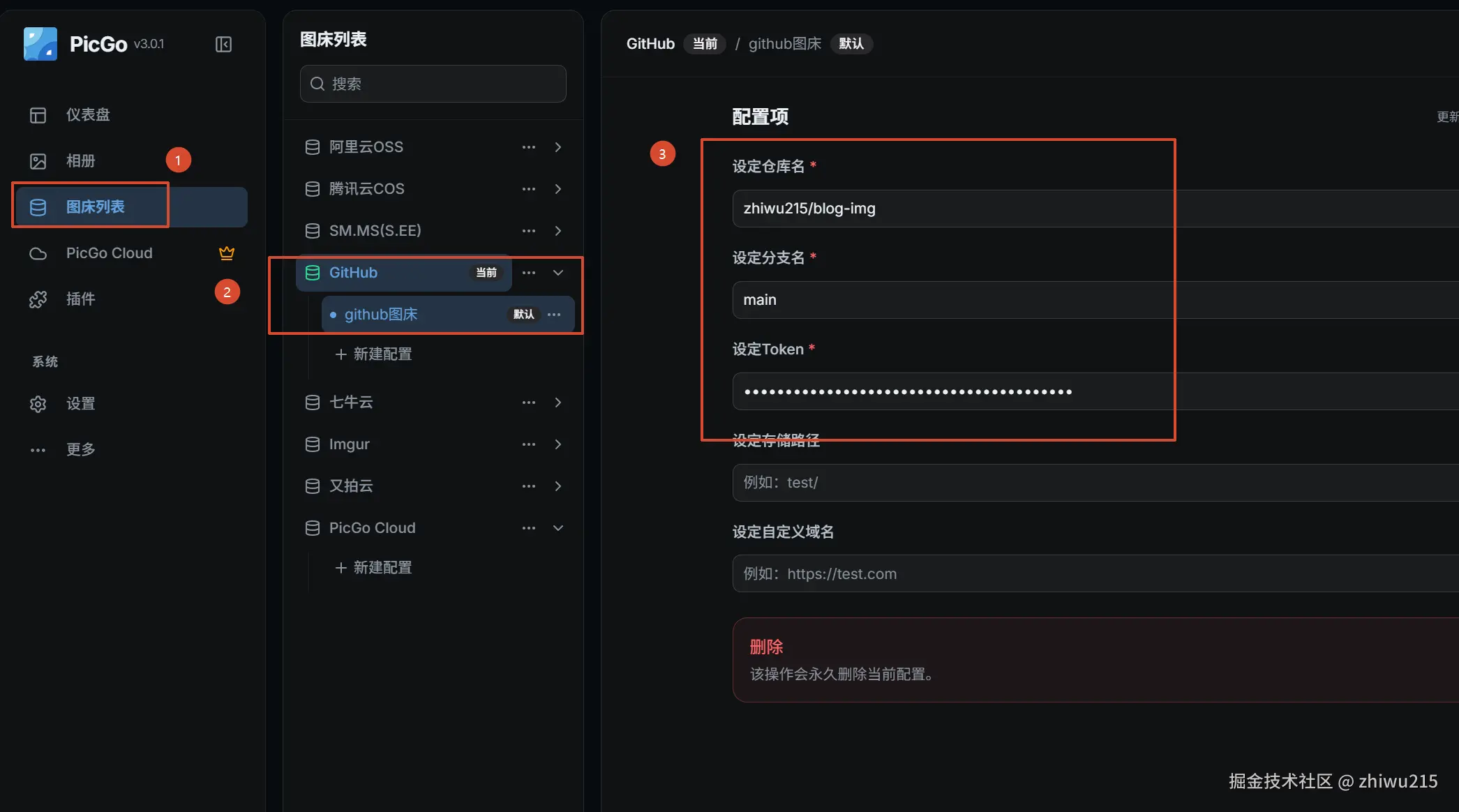Image resolution: width=1459 pixels, height=812 pixels.
Task: Click the 配置项 section heading
Action: coord(761,116)
